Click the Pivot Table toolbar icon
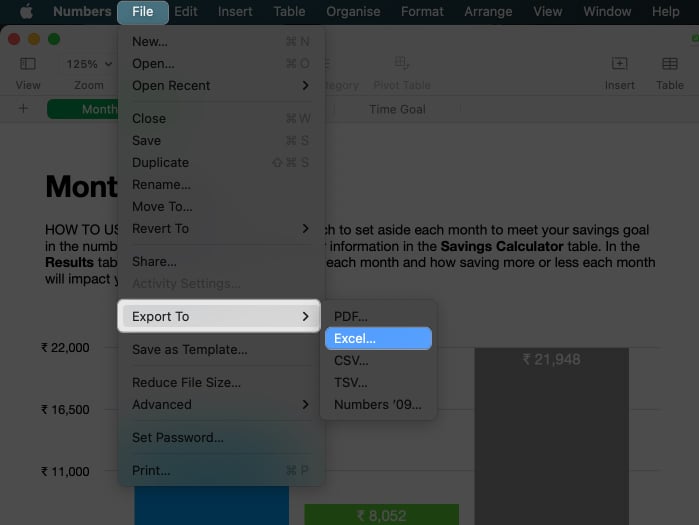Image resolution: width=699 pixels, height=525 pixels. pyautogui.click(x=402, y=63)
